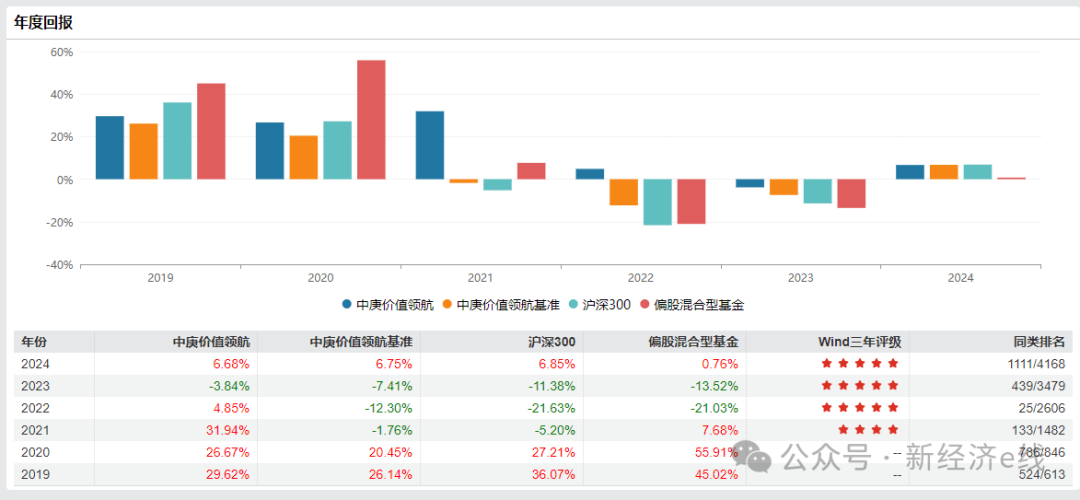
Task: Click the tallest red bar in 2020
Action: [x=371, y=120]
